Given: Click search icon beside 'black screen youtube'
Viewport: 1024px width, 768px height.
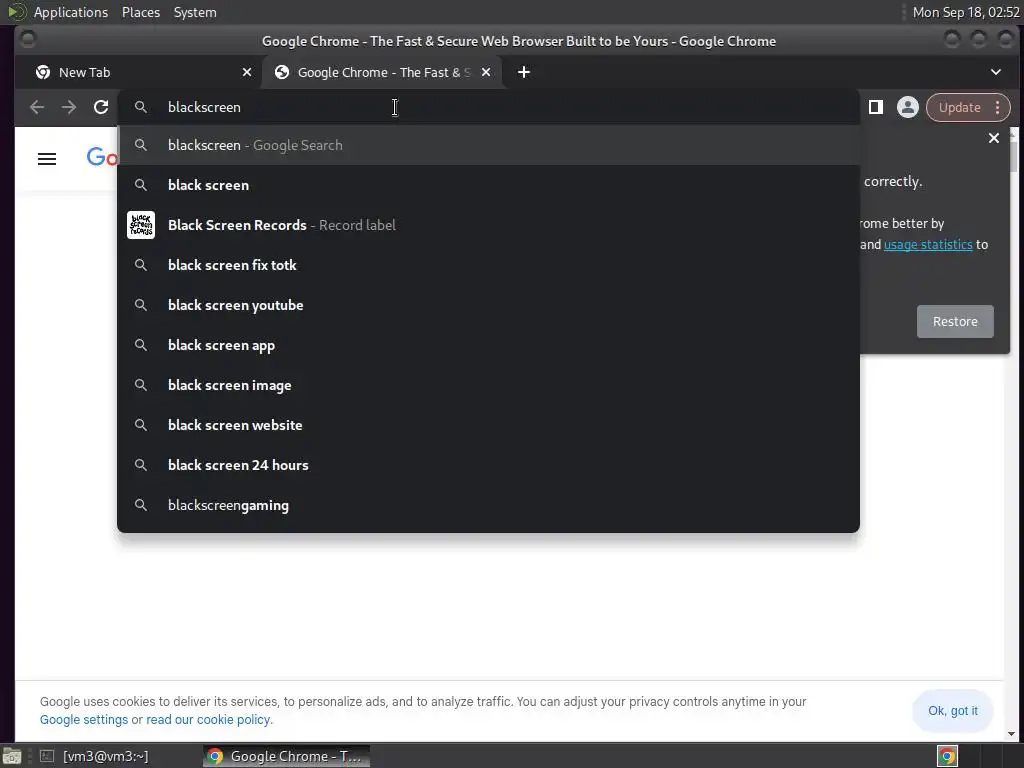Looking at the screenshot, I should pyautogui.click(x=140, y=305).
